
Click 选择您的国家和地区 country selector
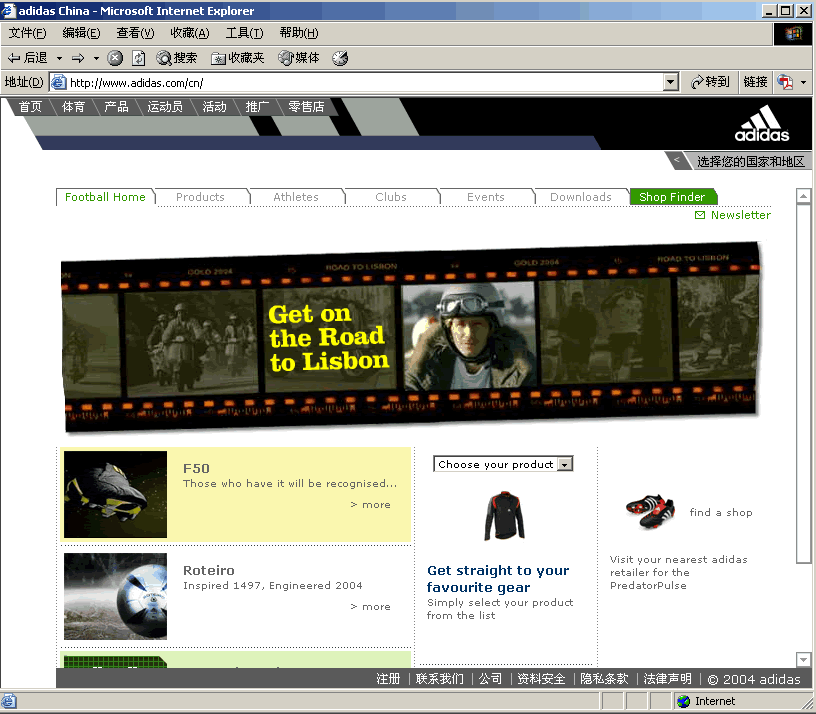point(750,162)
